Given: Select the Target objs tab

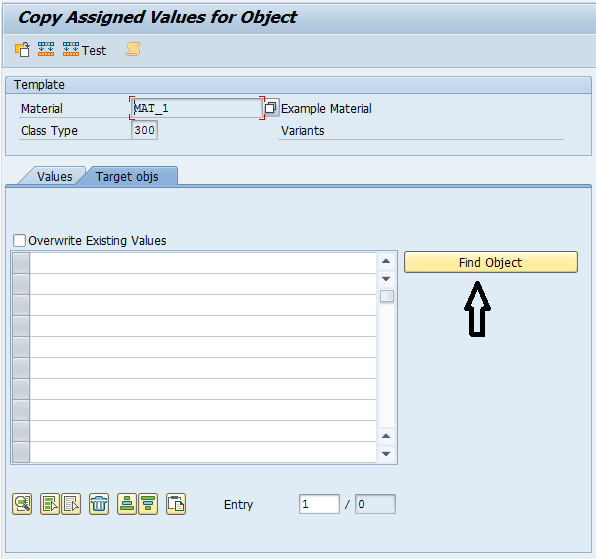Looking at the screenshot, I should pos(127,176).
